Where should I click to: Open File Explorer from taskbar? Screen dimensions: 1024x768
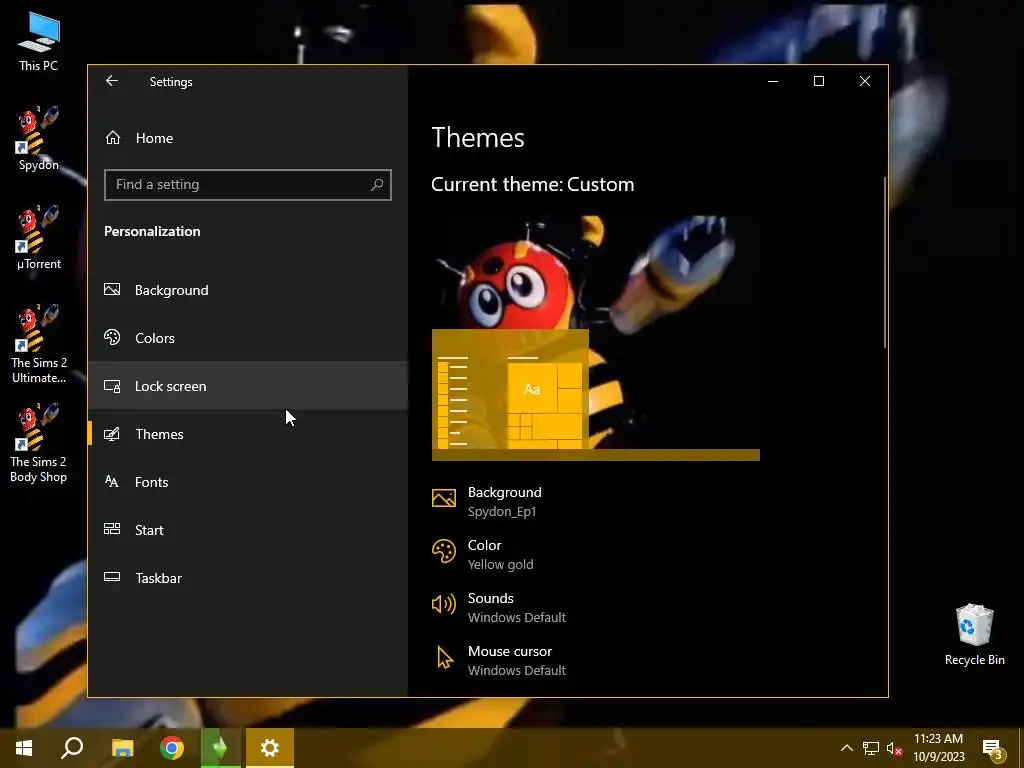click(x=122, y=748)
